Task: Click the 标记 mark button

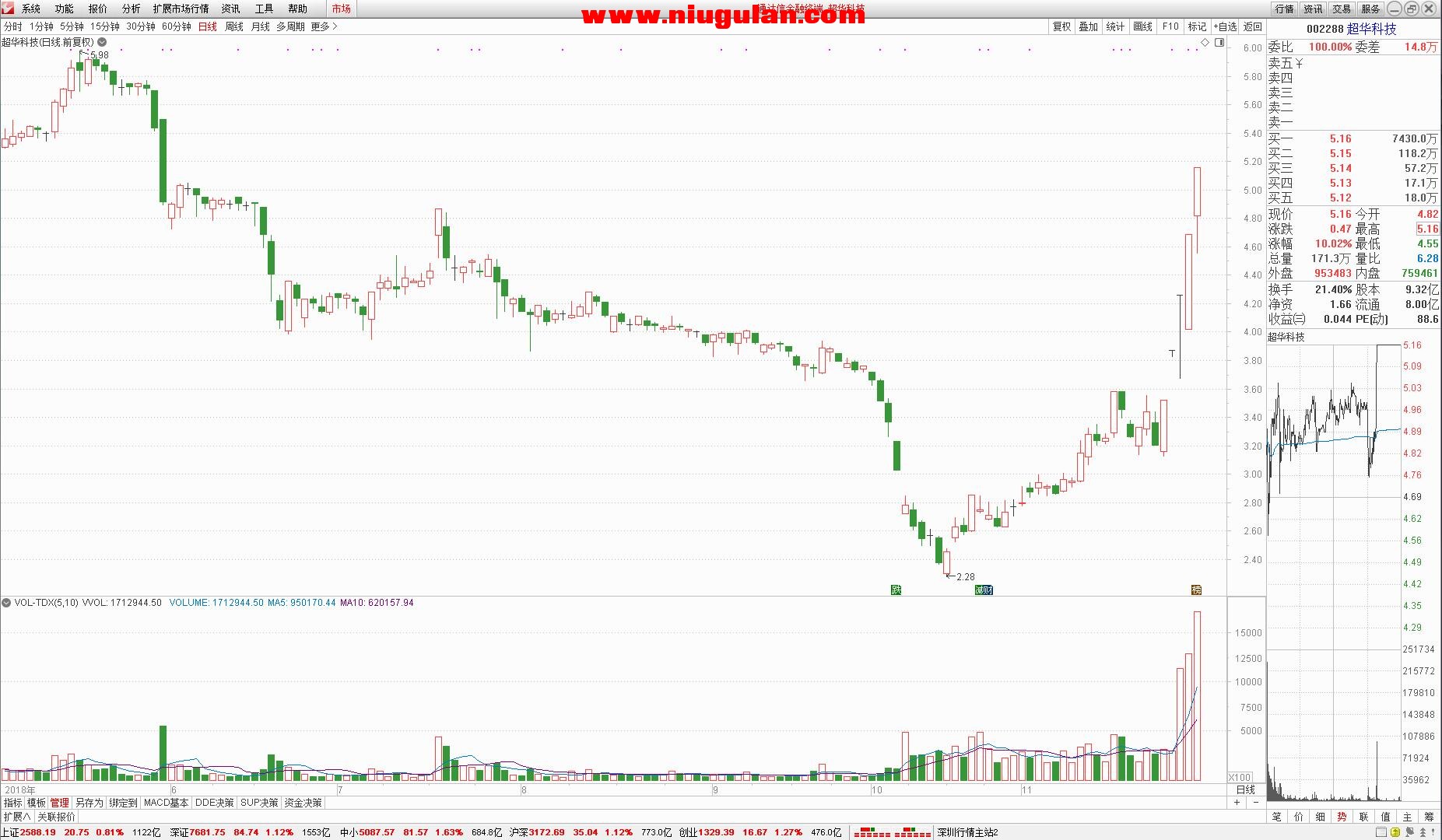Action: pyautogui.click(x=1197, y=26)
